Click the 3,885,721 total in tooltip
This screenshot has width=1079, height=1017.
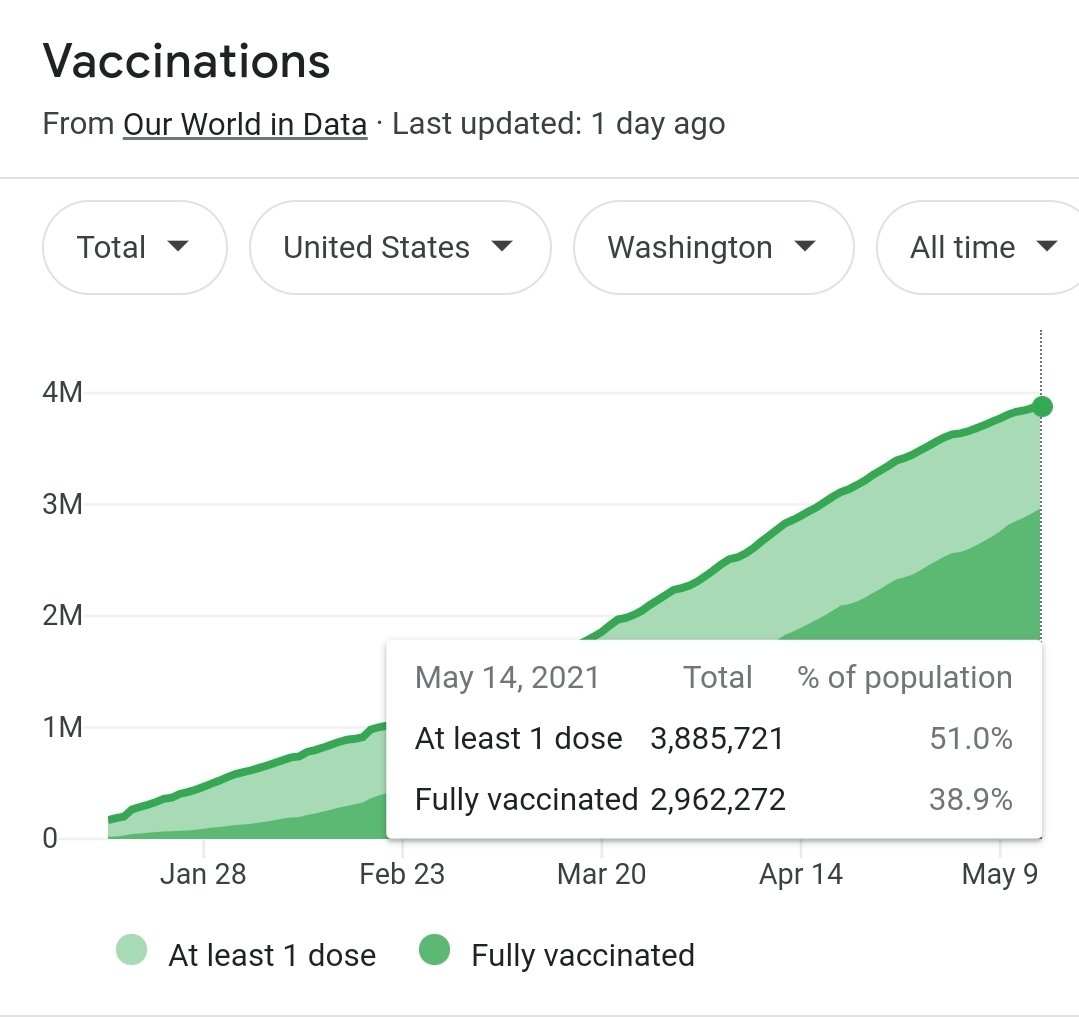[717, 739]
